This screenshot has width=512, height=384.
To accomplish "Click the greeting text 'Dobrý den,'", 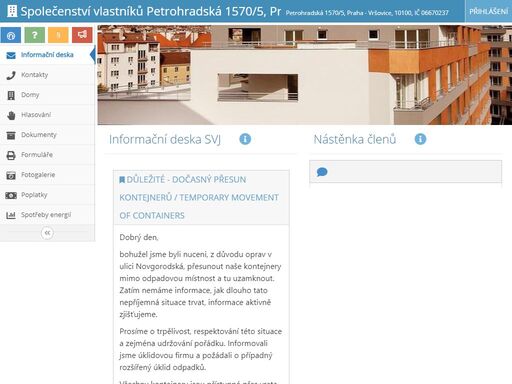I will [x=139, y=237].
